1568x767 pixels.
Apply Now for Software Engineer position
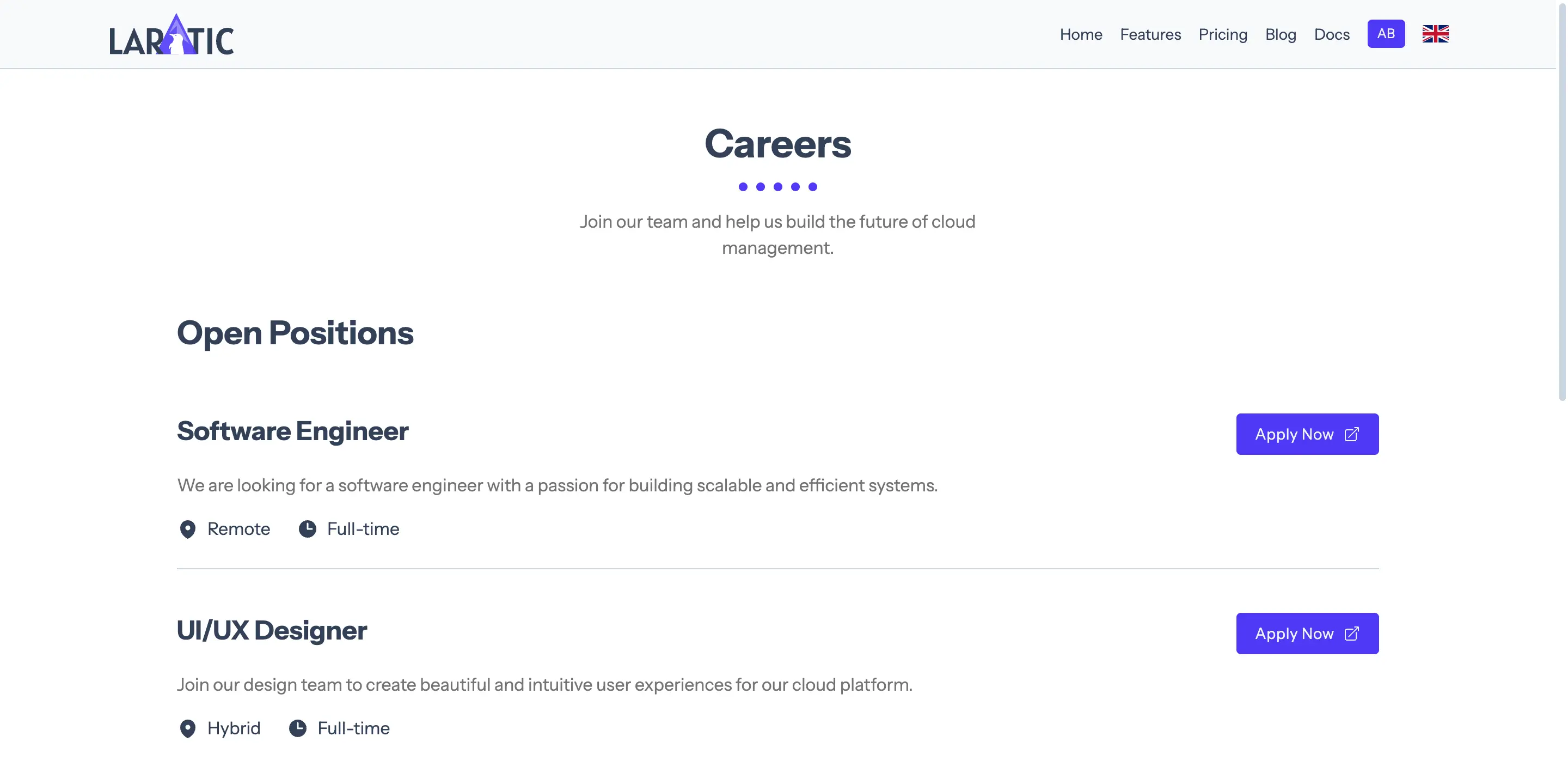coord(1307,434)
